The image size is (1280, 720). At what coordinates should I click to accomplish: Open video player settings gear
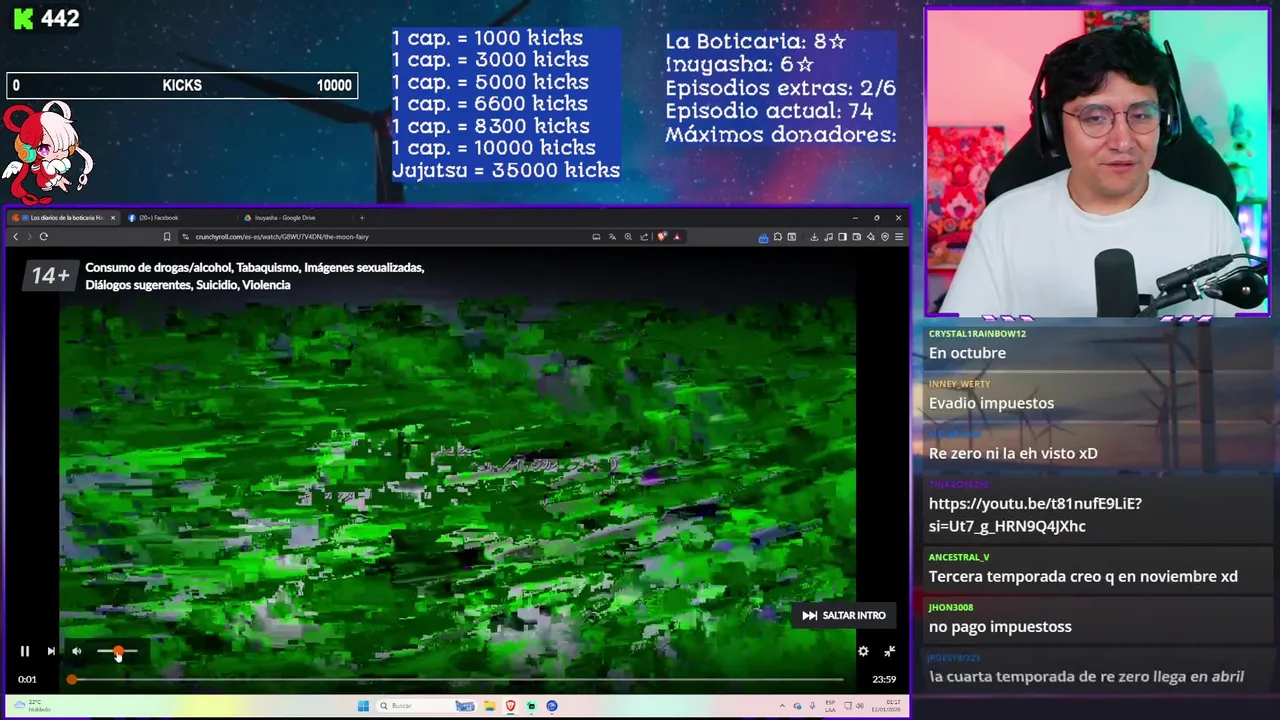click(x=863, y=651)
